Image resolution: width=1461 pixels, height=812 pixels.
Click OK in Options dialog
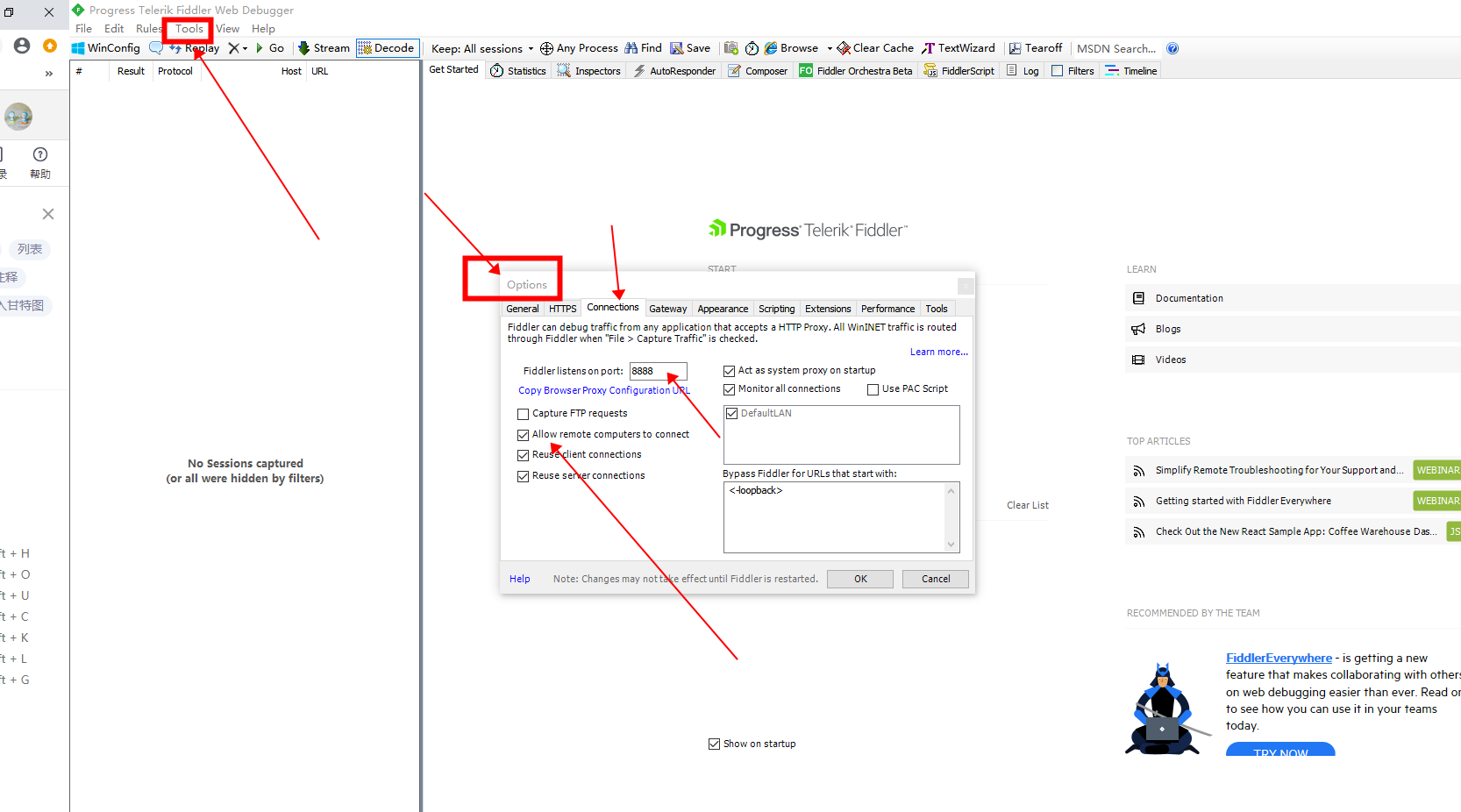[x=860, y=579]
